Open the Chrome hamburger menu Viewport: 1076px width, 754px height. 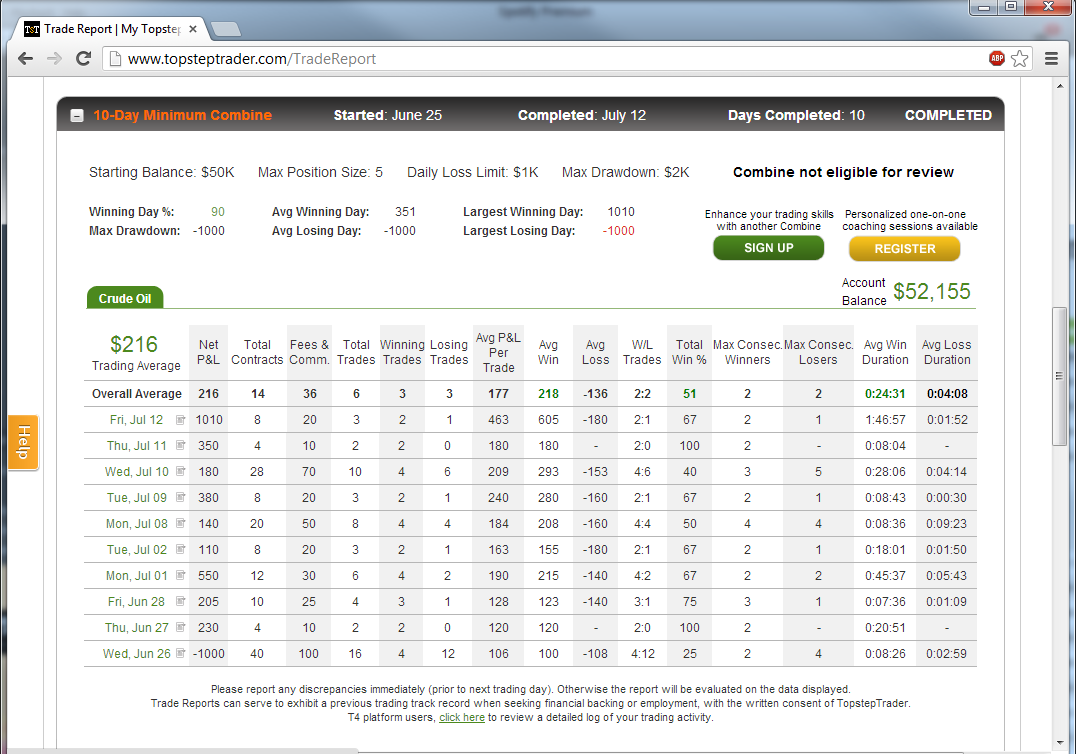click(x=1051, y=59)
